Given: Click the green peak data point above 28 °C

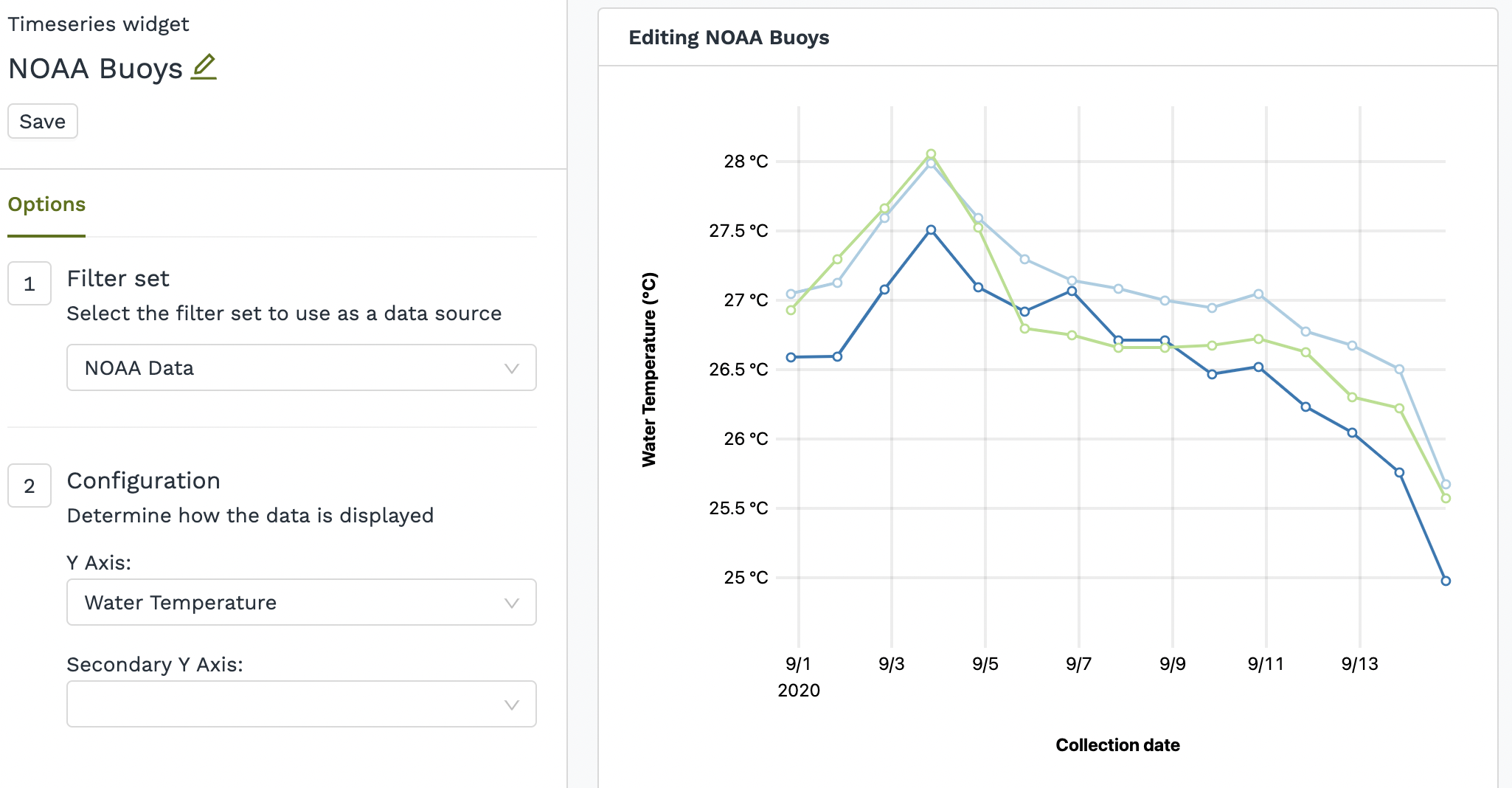Looking at the screenshot, I should (x=931, y=154).
